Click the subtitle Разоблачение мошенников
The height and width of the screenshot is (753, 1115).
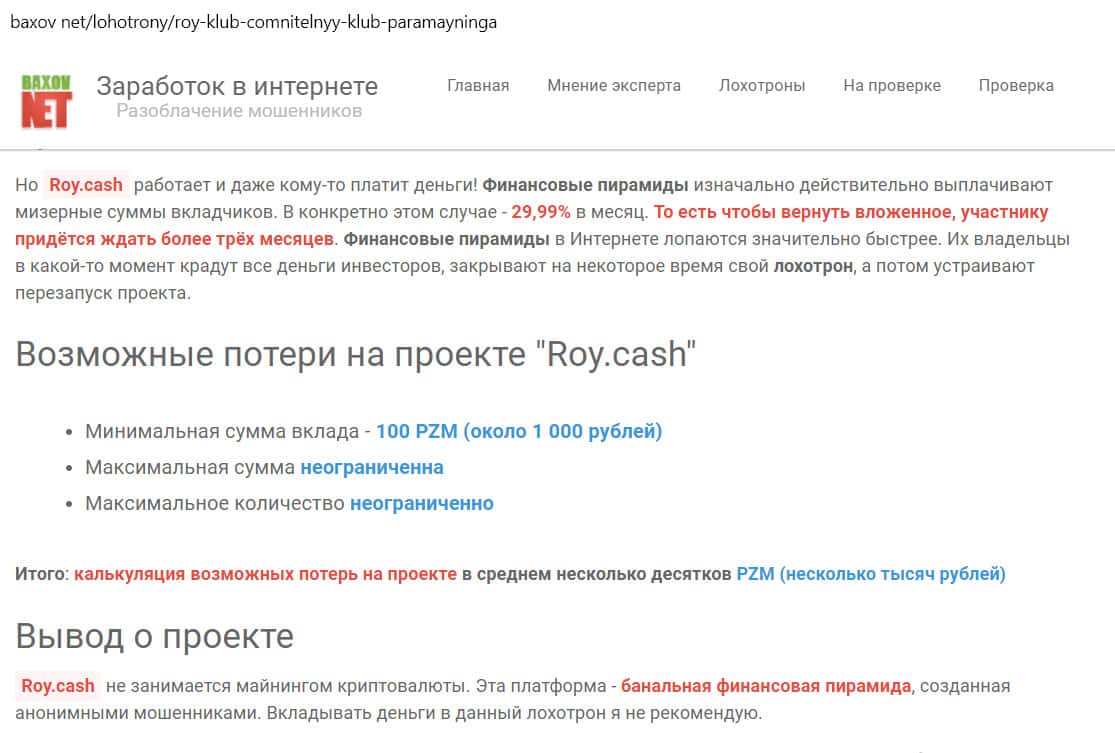(x=239, y=111)
